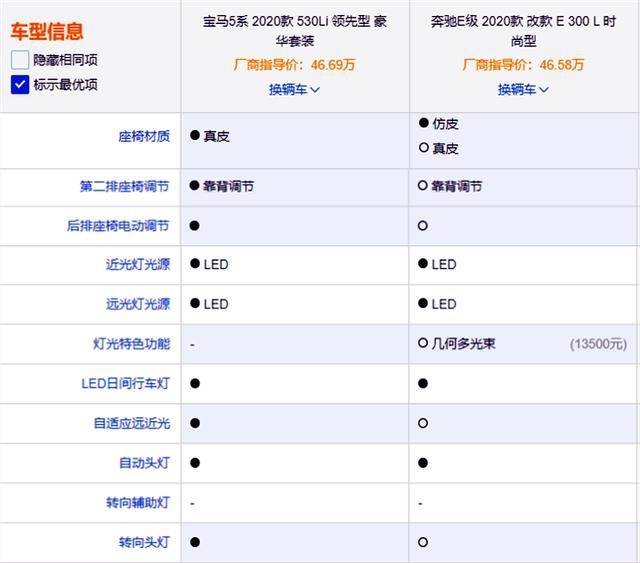
Task: Click the 座椅材质 row label
Action: [144, 136]
